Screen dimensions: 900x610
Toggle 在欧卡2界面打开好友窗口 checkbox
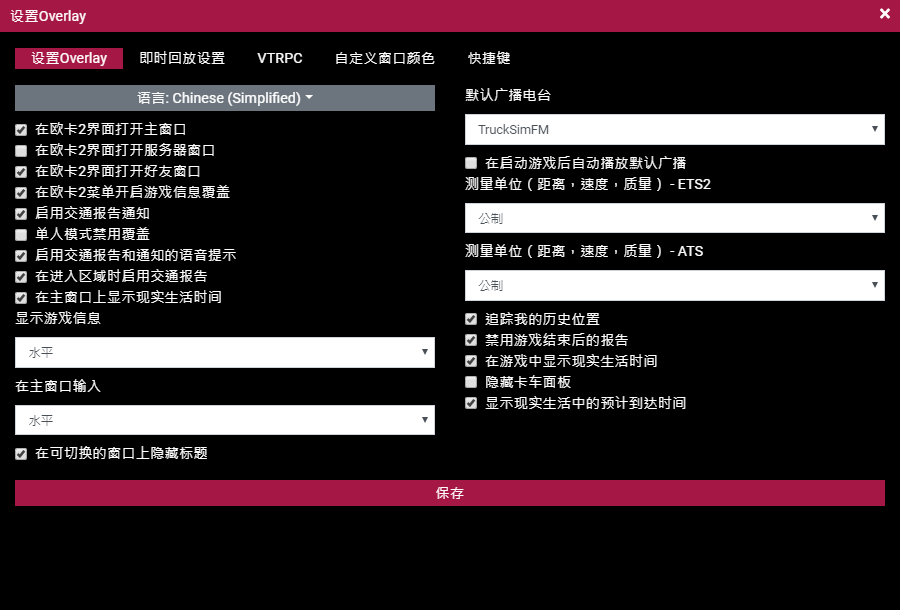coord(21,172)
